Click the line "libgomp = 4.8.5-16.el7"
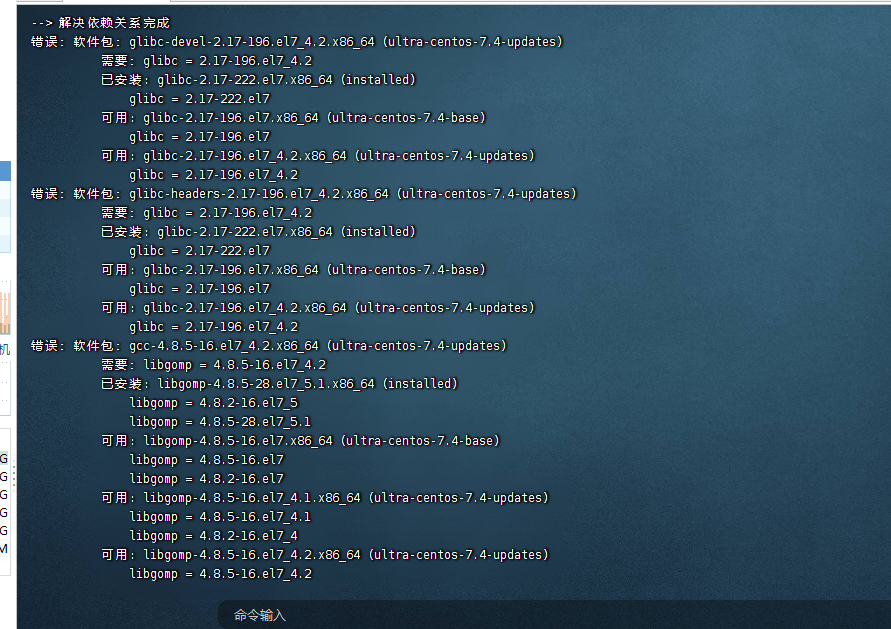 pos(207,460)
